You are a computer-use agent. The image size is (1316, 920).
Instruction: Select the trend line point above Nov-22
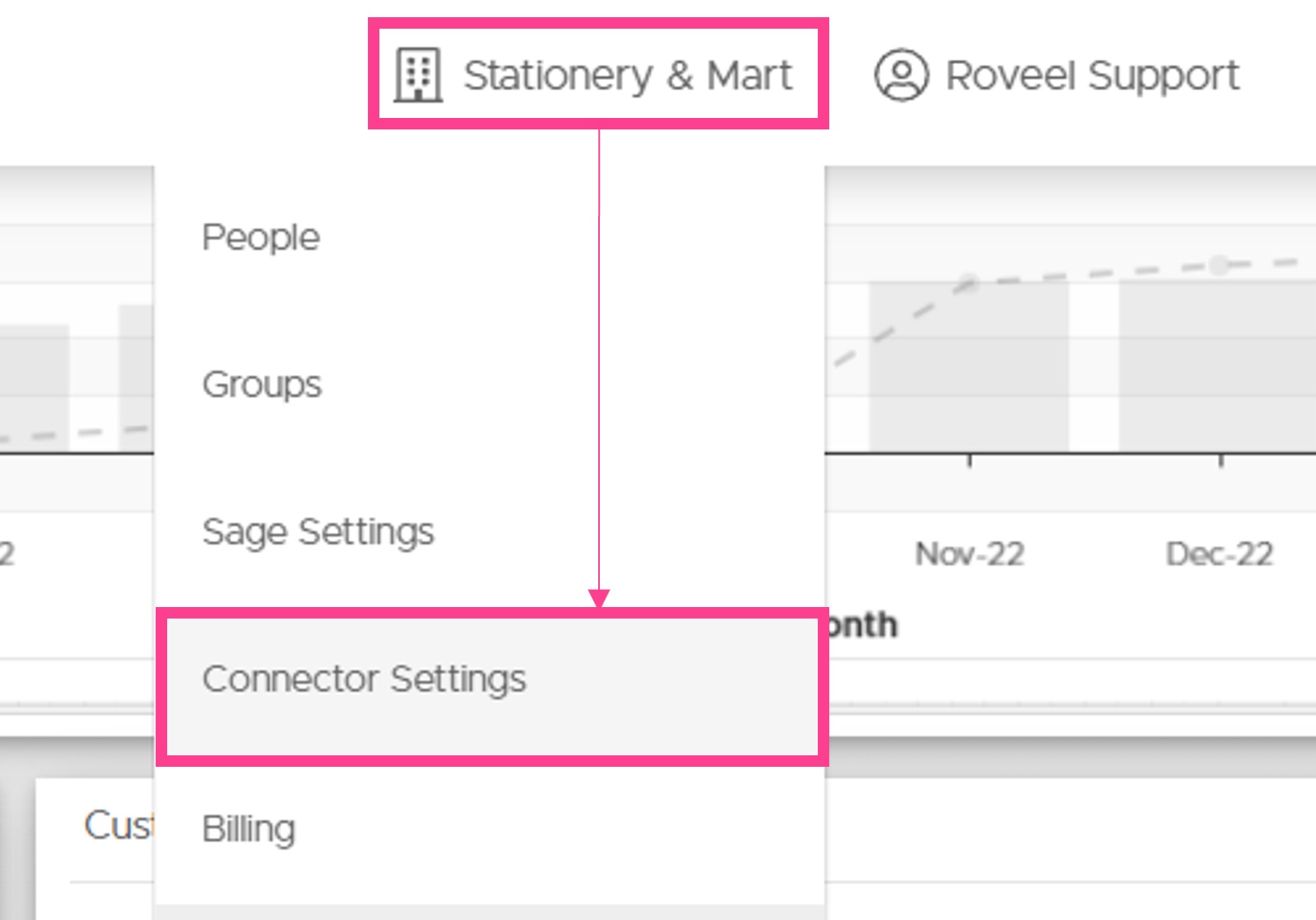point(969,283)
